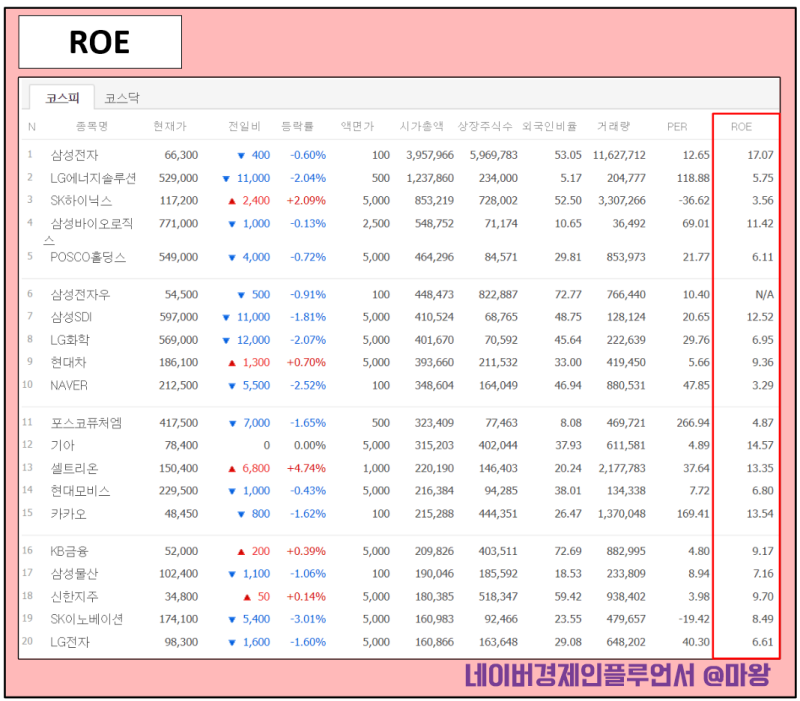800x701 pixels.
Task: Open the 삼성전자 stock link
Action: pos(74,155)
